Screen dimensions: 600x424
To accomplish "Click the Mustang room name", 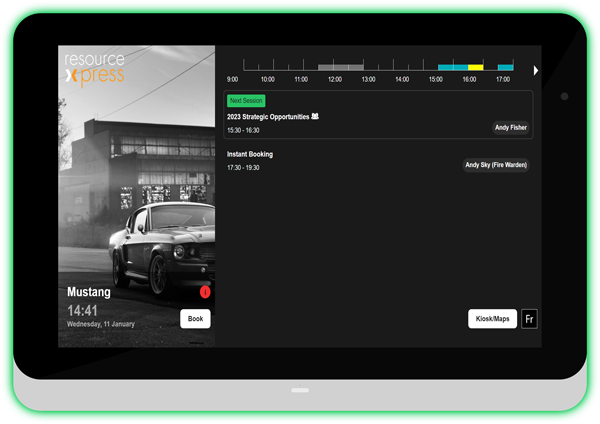I will pos(89,292).
